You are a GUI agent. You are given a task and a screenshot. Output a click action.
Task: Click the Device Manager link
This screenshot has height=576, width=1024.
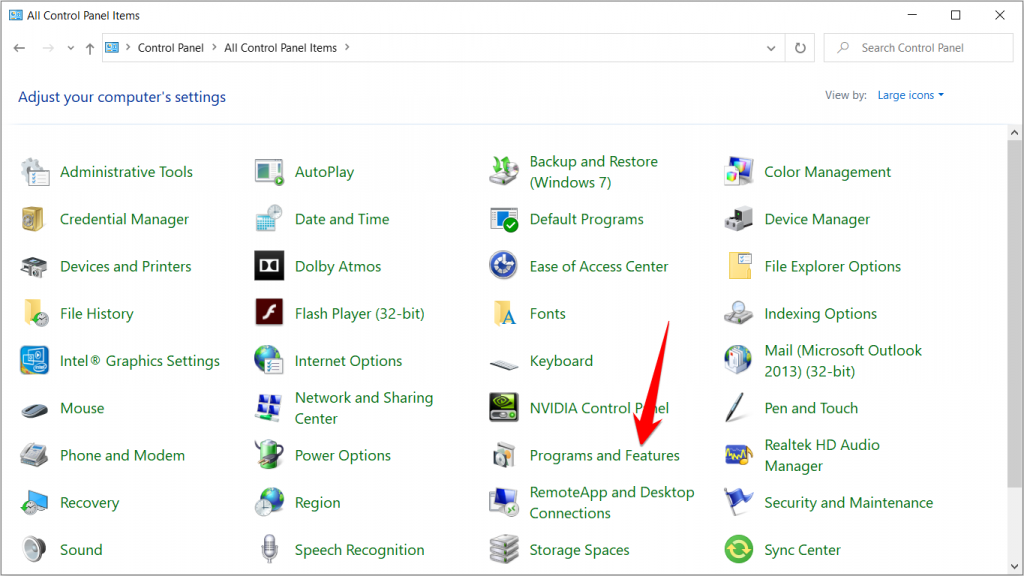pyautogui.click(x=817, y=219)
